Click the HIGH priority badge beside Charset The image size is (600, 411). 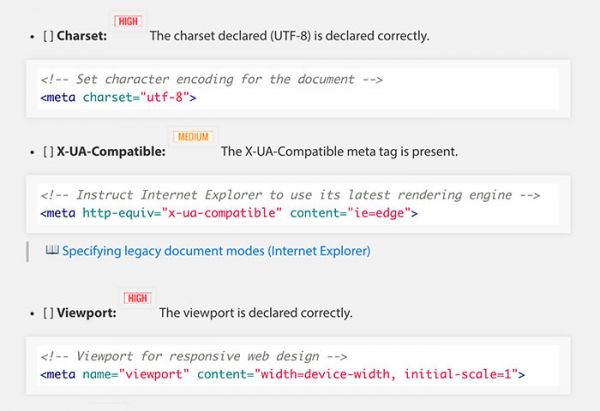128,20
